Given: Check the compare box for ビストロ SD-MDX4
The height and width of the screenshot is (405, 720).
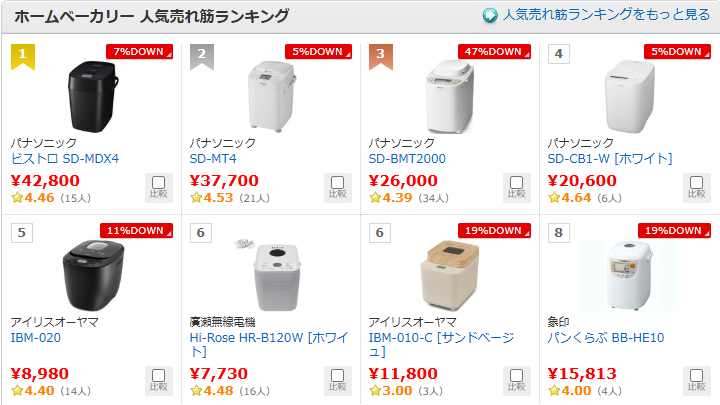Looking at the screenshot, I should pyautogui.click(x=158, y=188).
